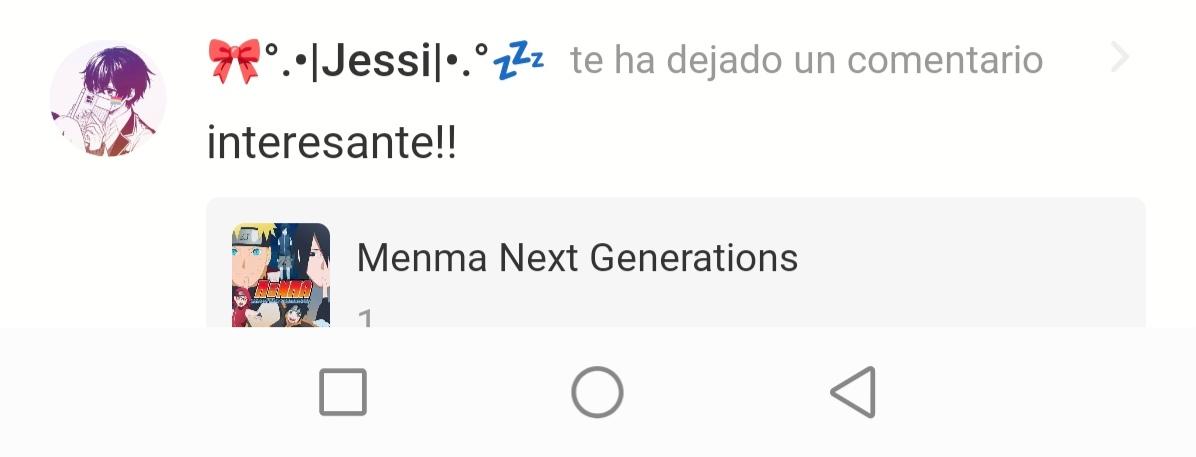Screen dimensions: 1196x457
Task: Click the word "Generations" in the title
Action: 693,258
